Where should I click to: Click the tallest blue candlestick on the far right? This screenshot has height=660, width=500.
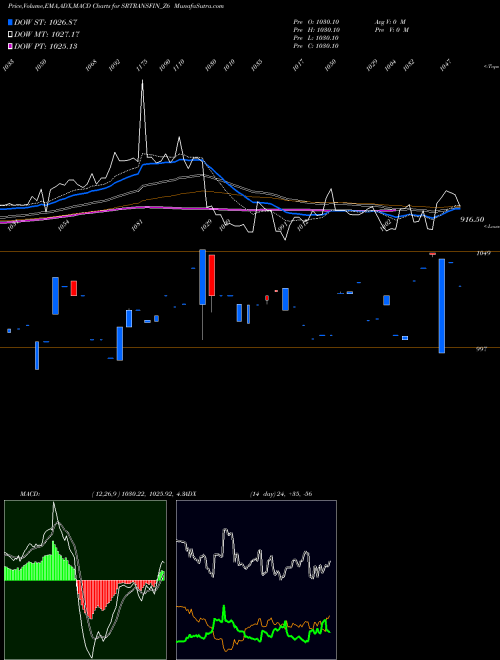click(441, 306)
